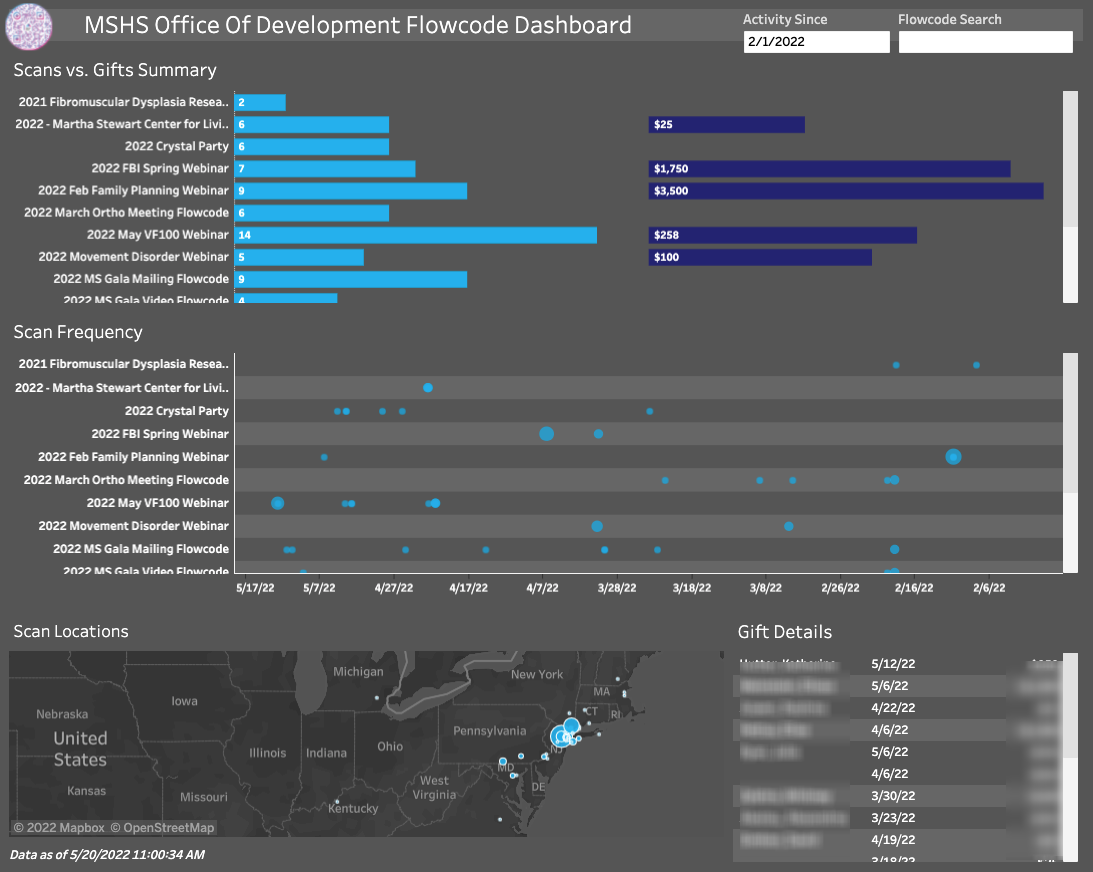Select the $100 gift bar

tap(760, 257)
